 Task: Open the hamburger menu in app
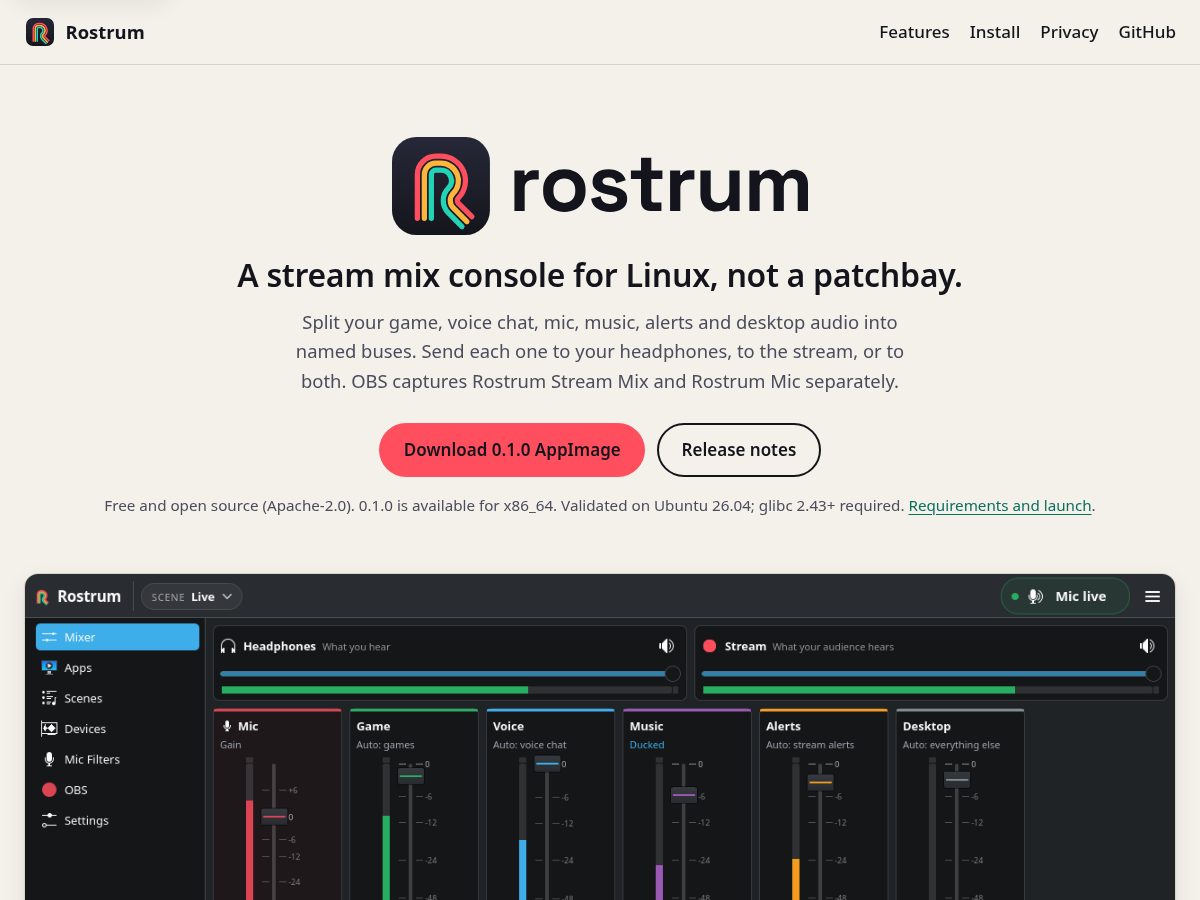(1152, 596)
